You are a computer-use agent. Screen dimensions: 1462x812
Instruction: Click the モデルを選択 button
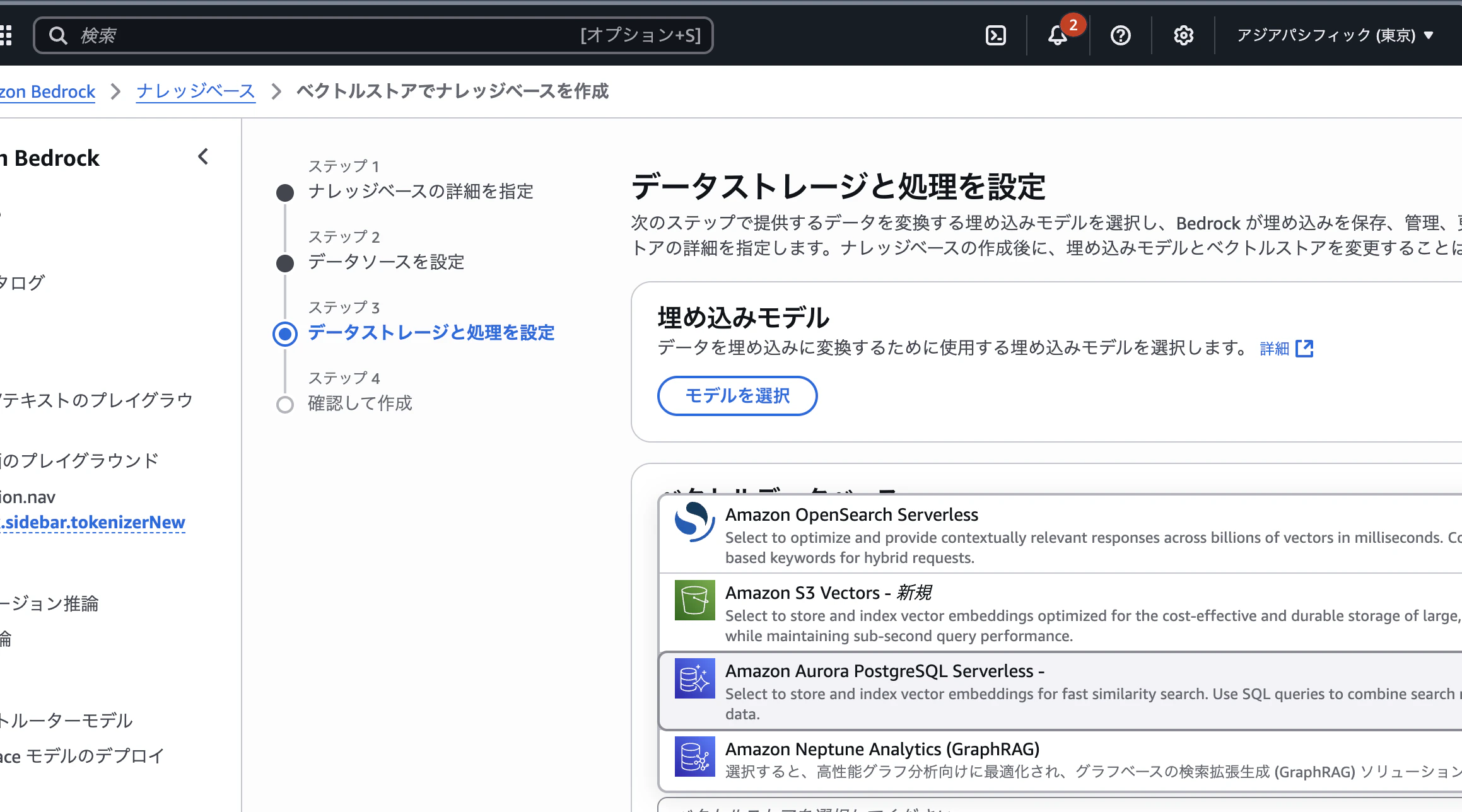pos(737,396)
